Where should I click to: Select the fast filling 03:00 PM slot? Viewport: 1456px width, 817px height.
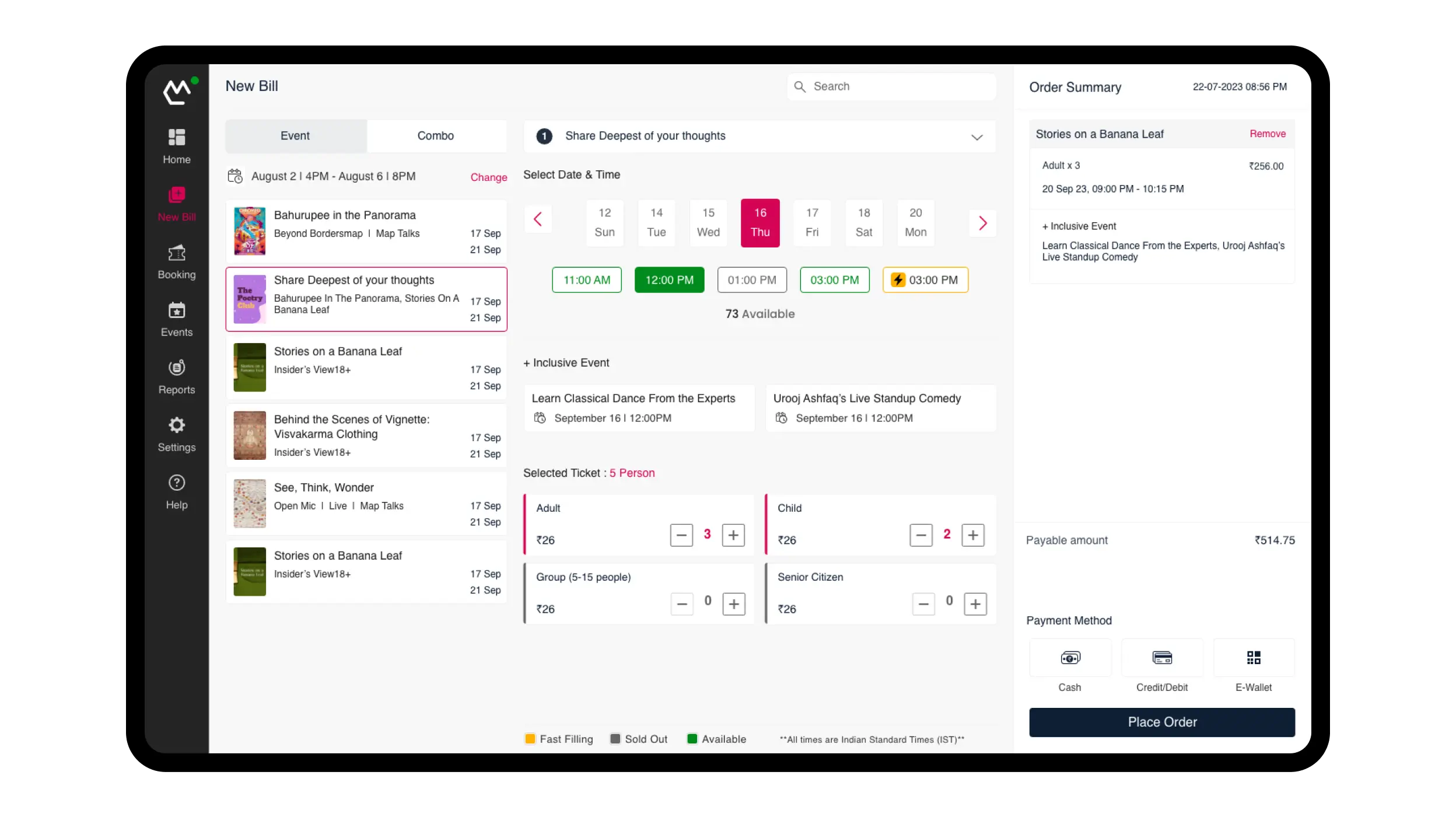[925, 280]
